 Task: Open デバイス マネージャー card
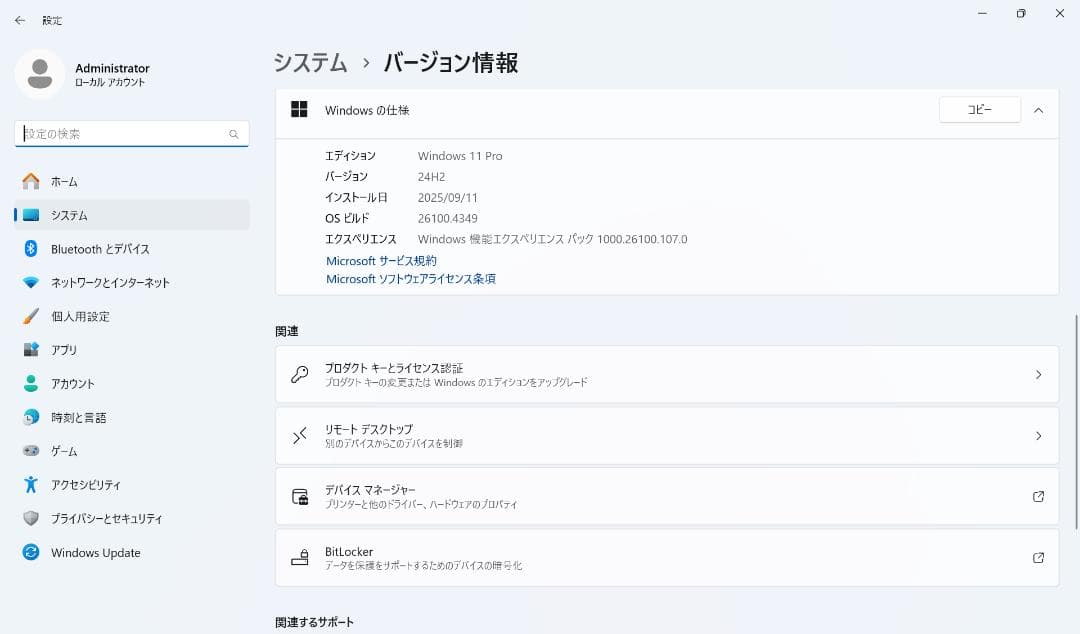point(667,496)
